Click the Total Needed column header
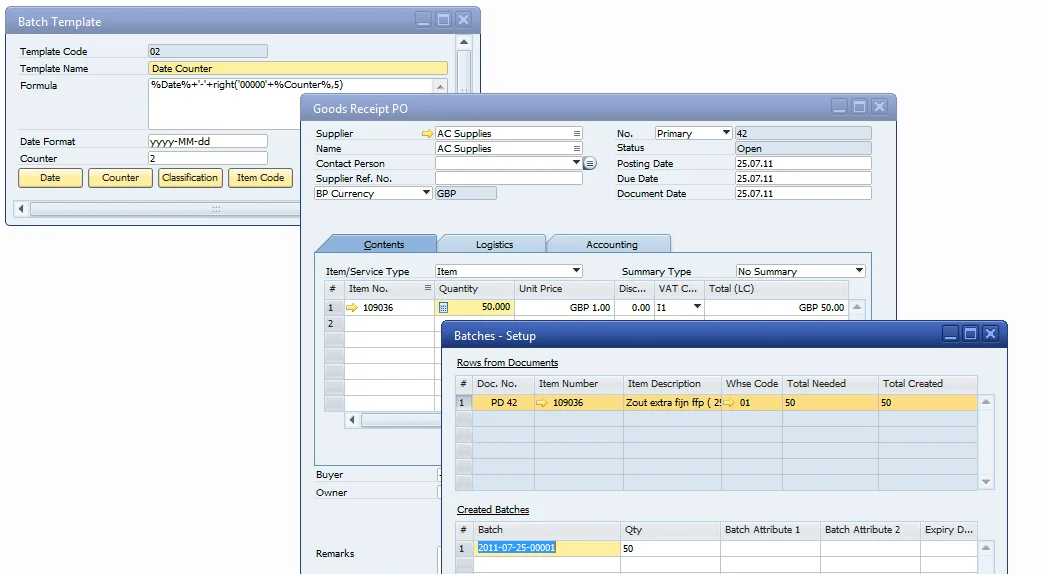Image resolution: width=1041 pixels, height=576 pixels. point(830,384)
